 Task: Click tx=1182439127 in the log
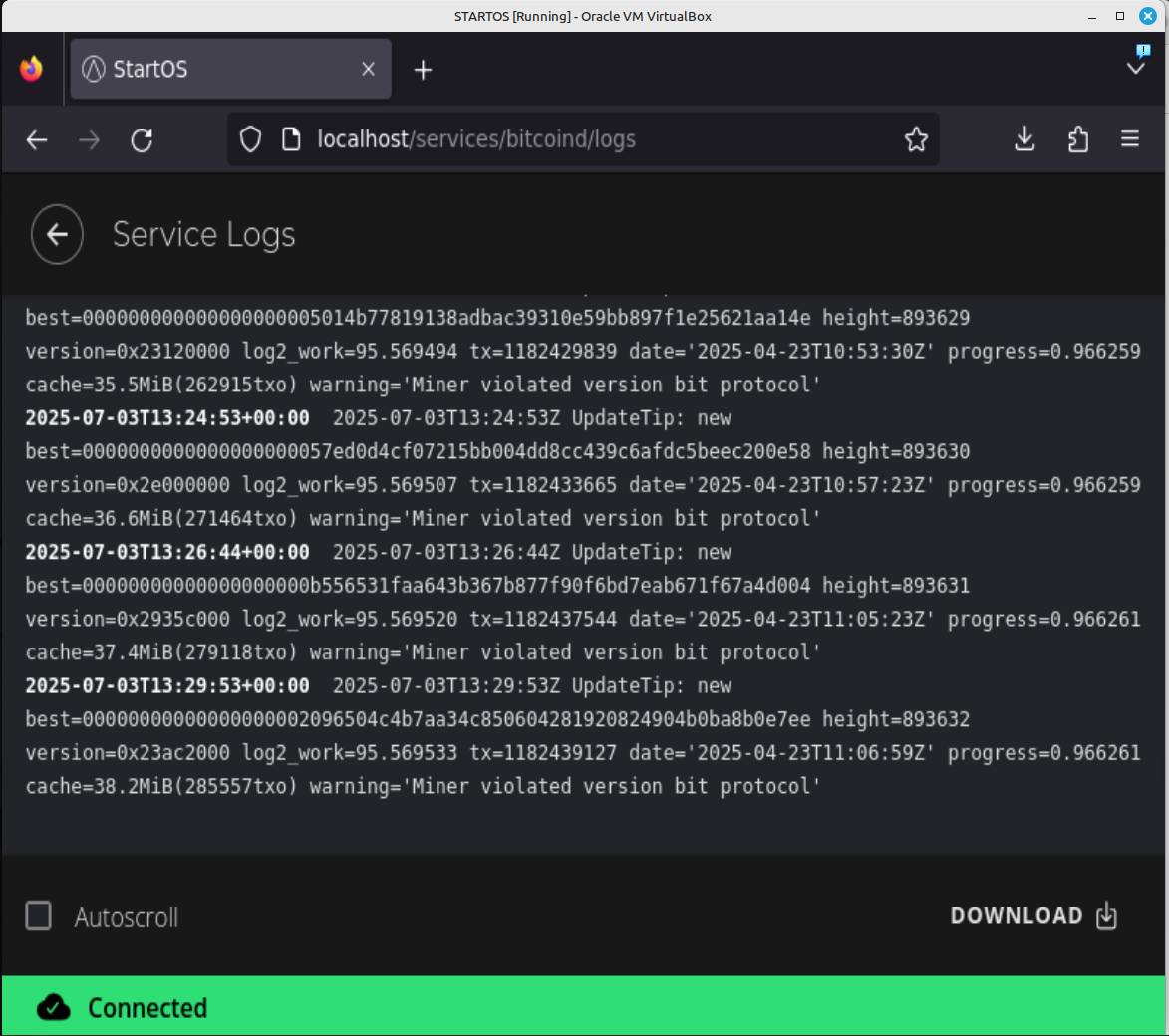pyautogui.click(x=543, y=753)
